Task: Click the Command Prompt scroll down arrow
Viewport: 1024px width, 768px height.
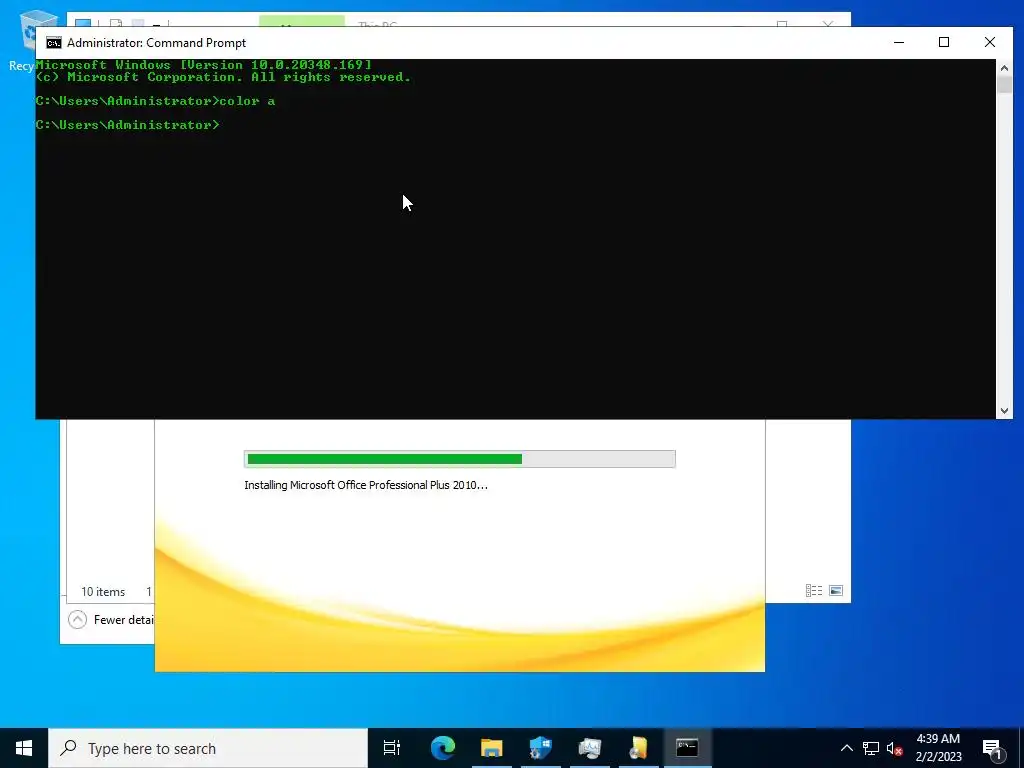Action: (x=1004, y=411)
